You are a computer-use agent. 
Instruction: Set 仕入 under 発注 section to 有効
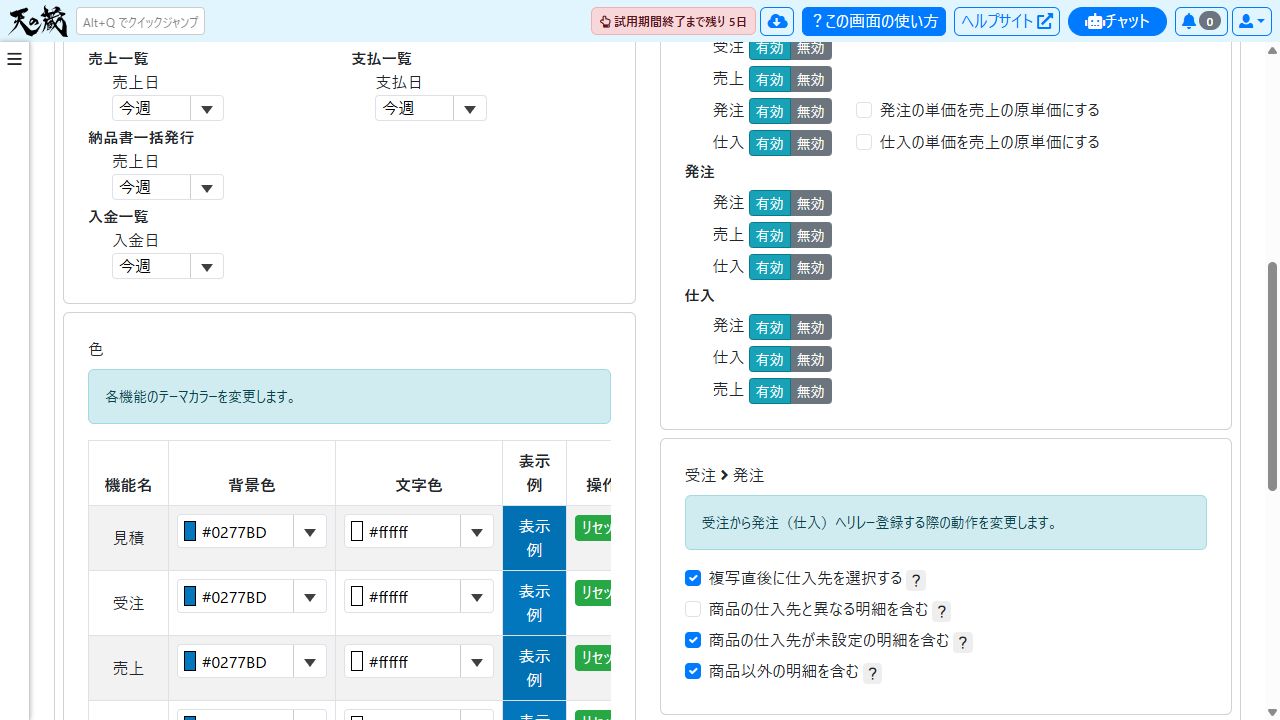[770, 267]
